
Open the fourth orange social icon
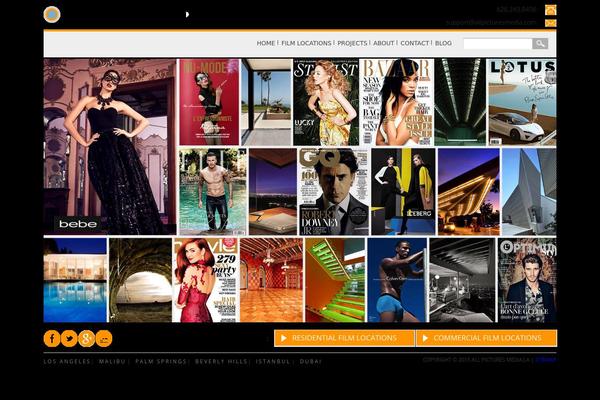[104, 338]
